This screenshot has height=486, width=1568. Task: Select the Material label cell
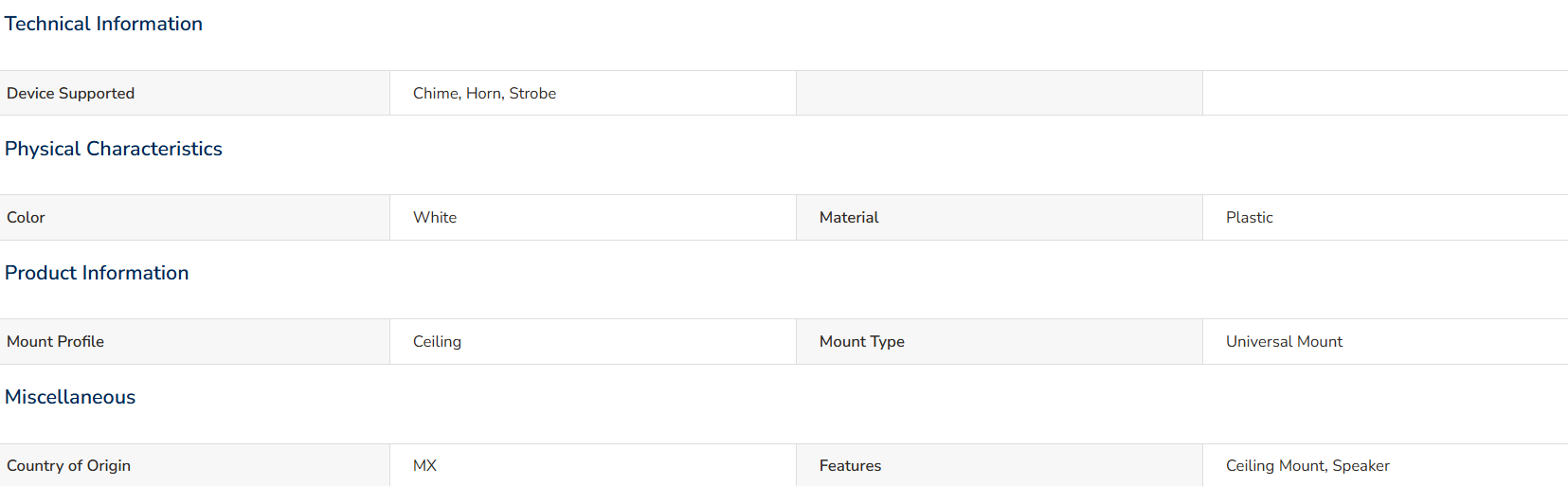(1000, 217)
